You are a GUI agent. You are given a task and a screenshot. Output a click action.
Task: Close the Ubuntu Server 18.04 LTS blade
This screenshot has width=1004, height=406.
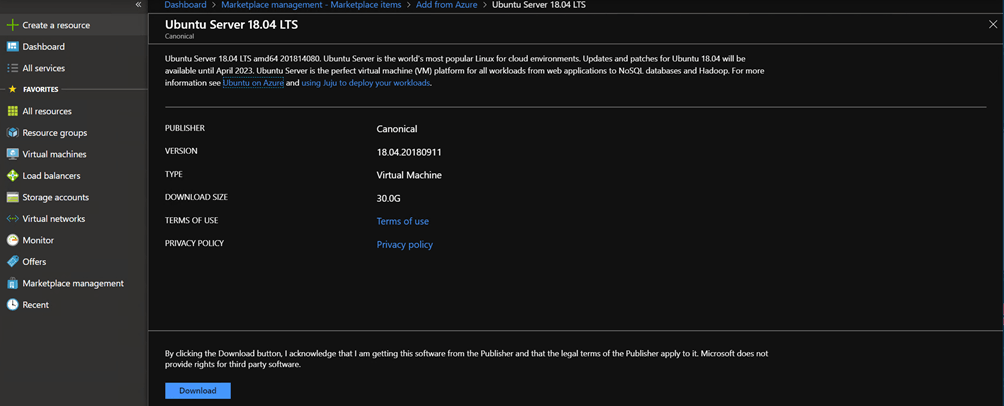pos(993,24)
